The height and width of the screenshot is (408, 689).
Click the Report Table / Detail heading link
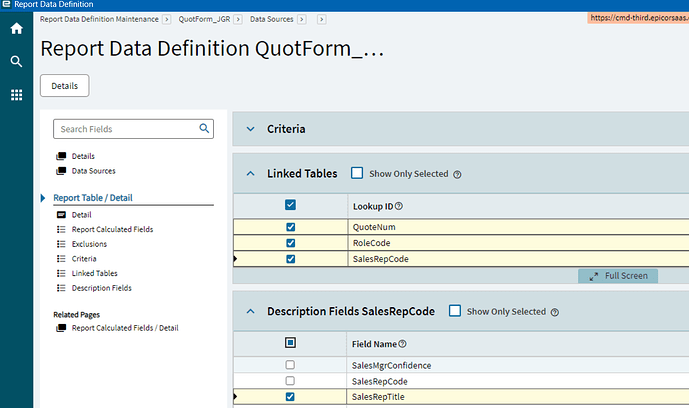click(93, 198)
